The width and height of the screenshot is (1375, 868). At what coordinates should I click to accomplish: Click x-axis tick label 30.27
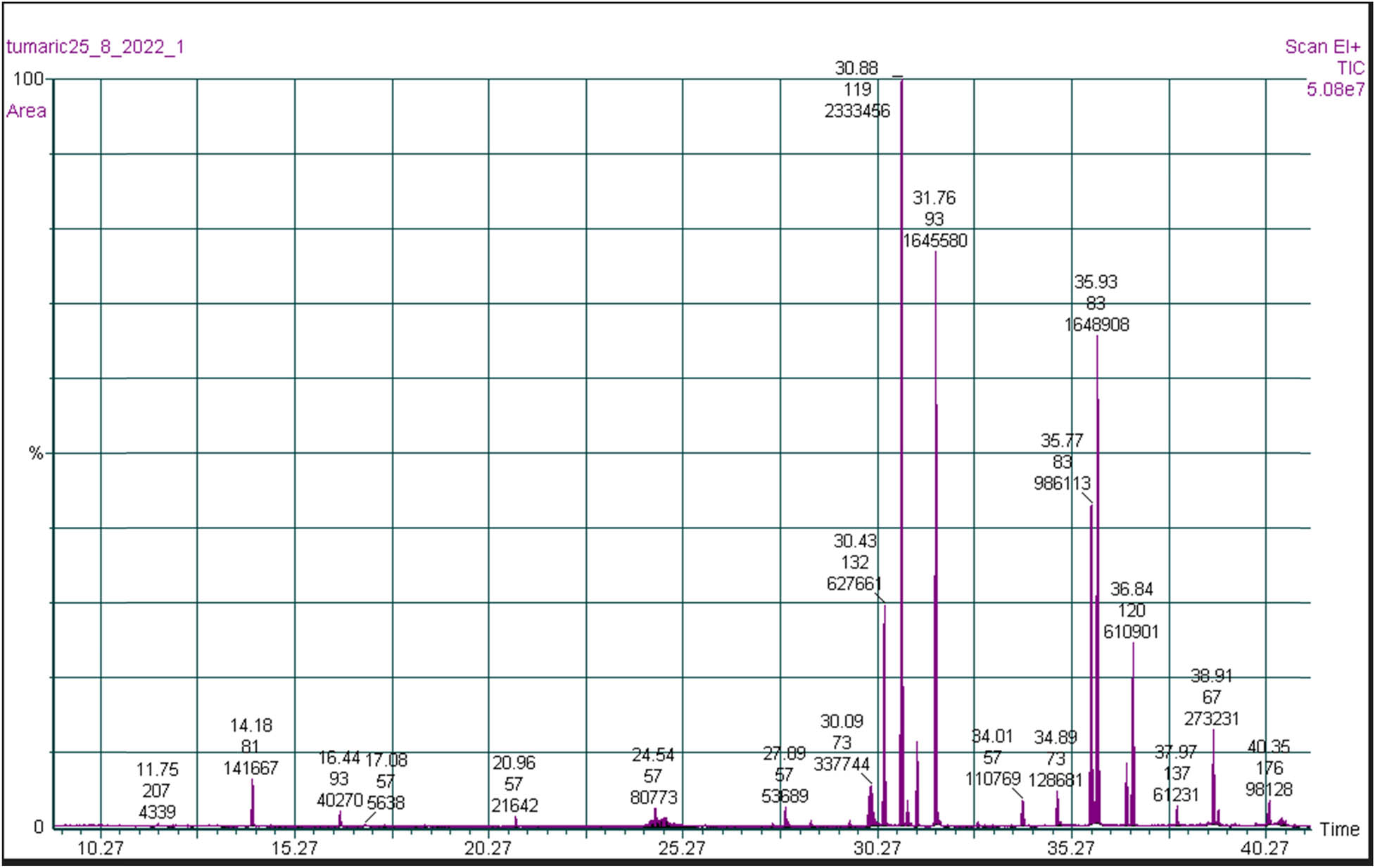pyautogui.click(x=877, y=848)
